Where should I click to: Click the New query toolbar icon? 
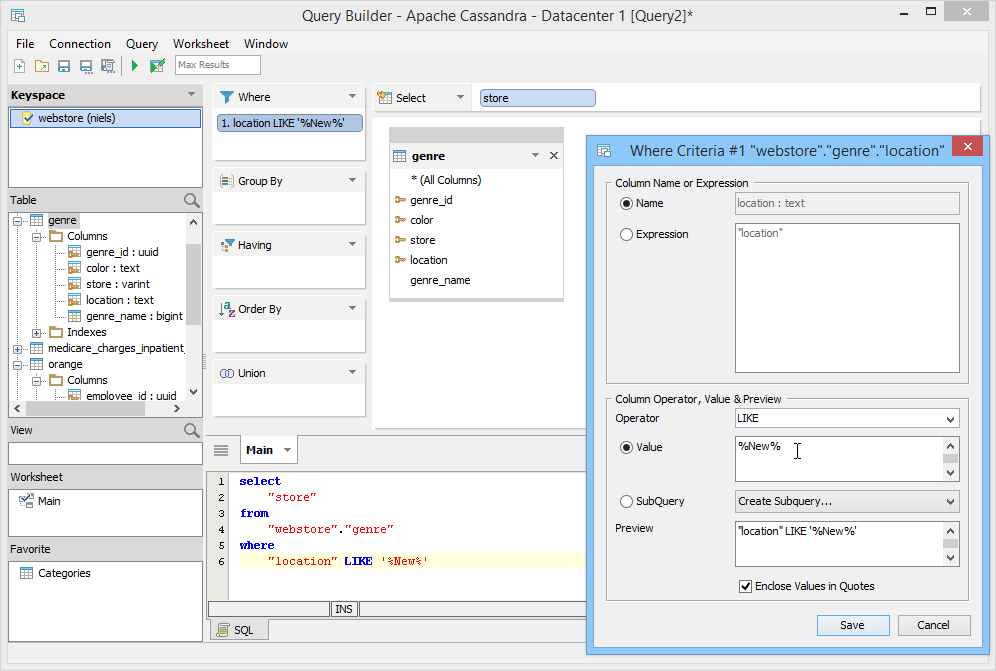tap(20, 65)
